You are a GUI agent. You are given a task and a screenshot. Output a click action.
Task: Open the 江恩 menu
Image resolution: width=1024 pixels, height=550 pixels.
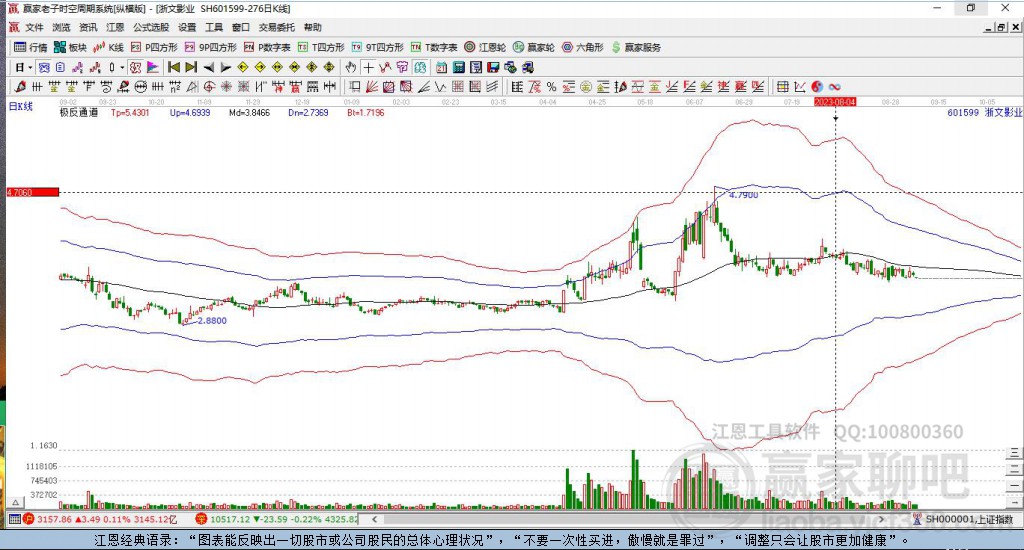coord(115,27)
